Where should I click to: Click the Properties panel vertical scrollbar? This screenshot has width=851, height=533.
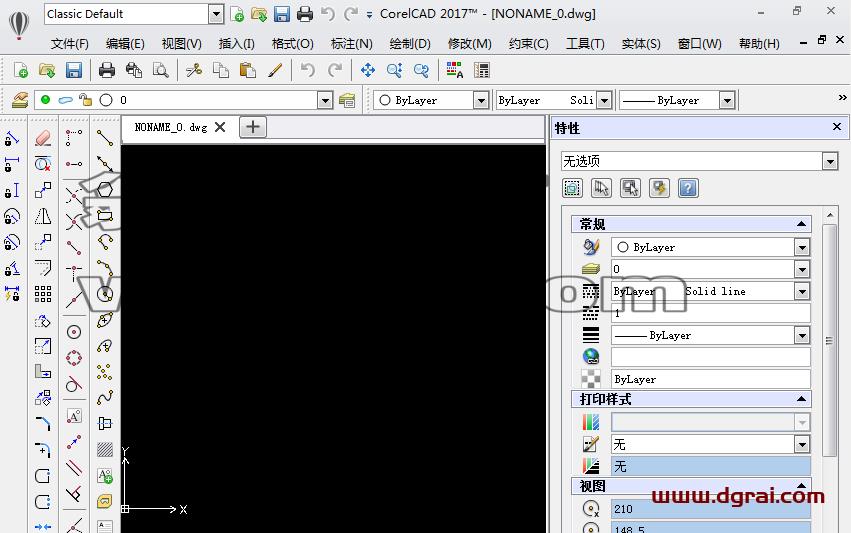pos(829,340)
